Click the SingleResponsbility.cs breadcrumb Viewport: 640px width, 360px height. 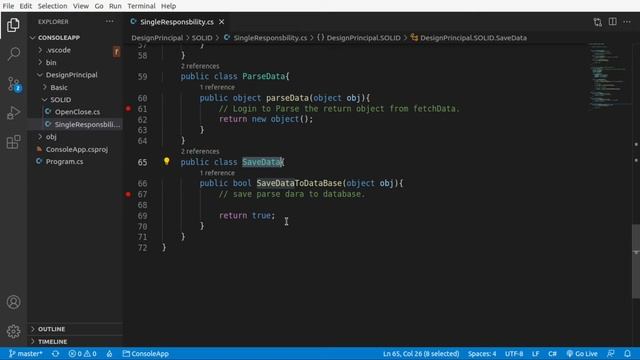(x=265, y=38)
